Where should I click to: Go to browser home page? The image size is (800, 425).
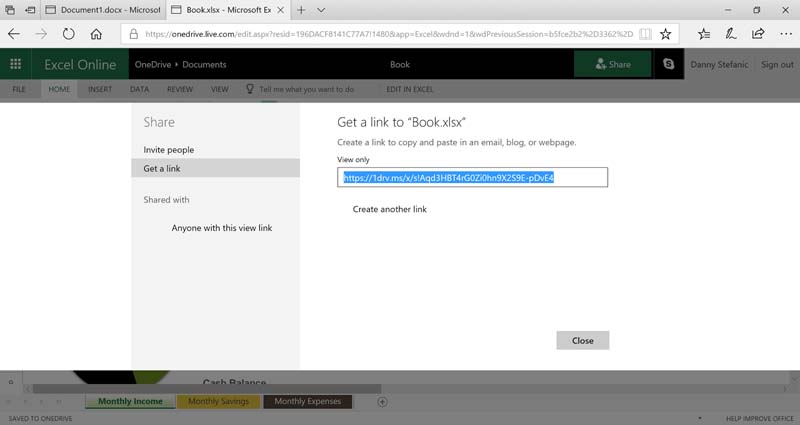[96, 34]
